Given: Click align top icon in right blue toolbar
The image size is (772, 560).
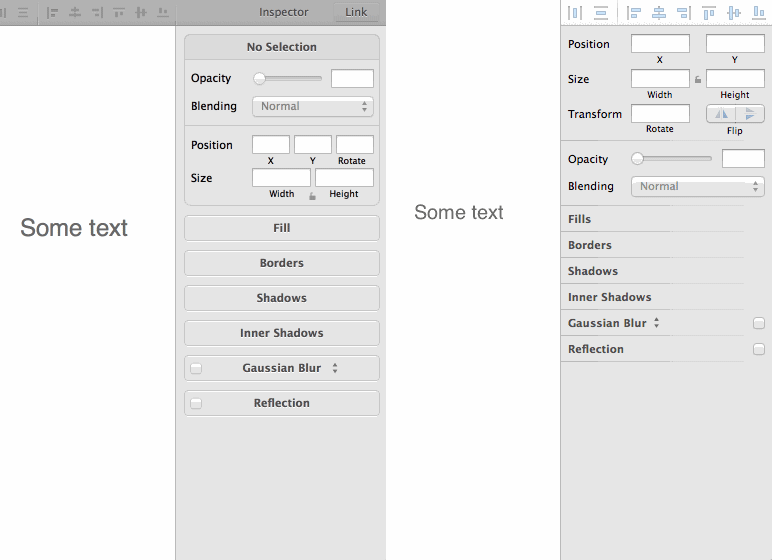Looking at the screenshot, I should 709,13.
